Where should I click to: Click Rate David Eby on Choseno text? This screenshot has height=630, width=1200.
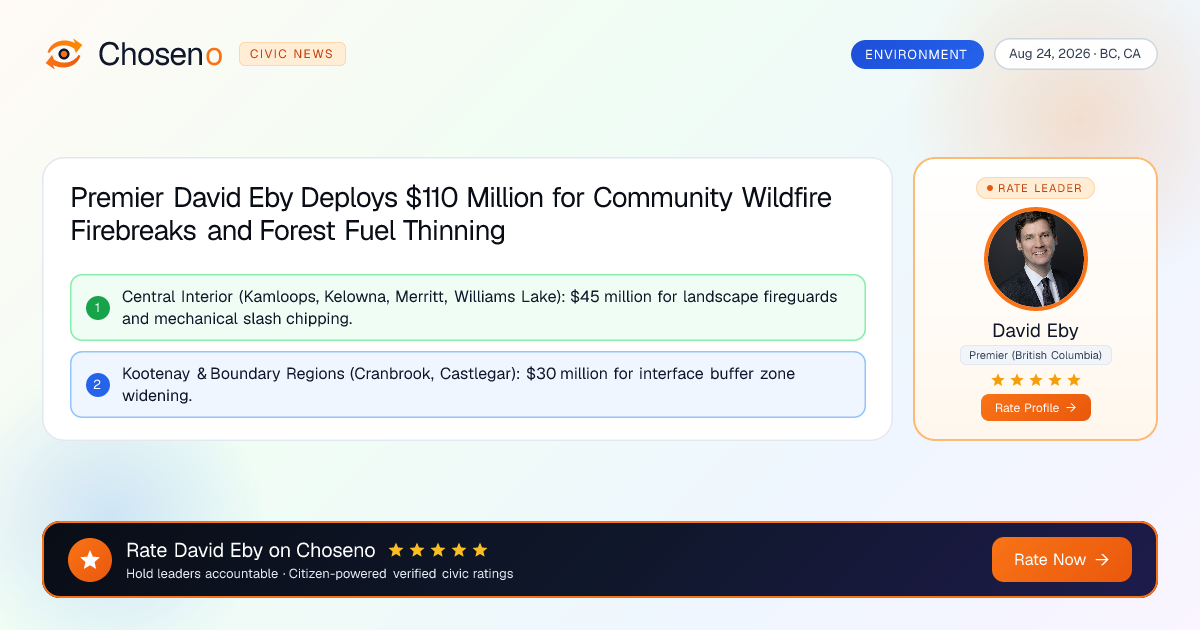tap(251, 550)
